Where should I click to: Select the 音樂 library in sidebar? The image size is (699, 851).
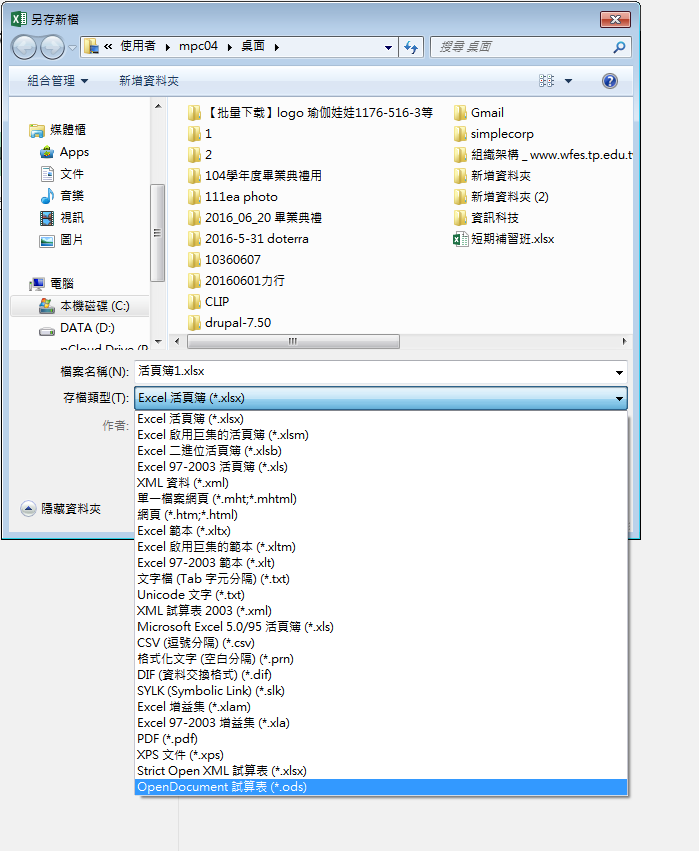point(62,195)
